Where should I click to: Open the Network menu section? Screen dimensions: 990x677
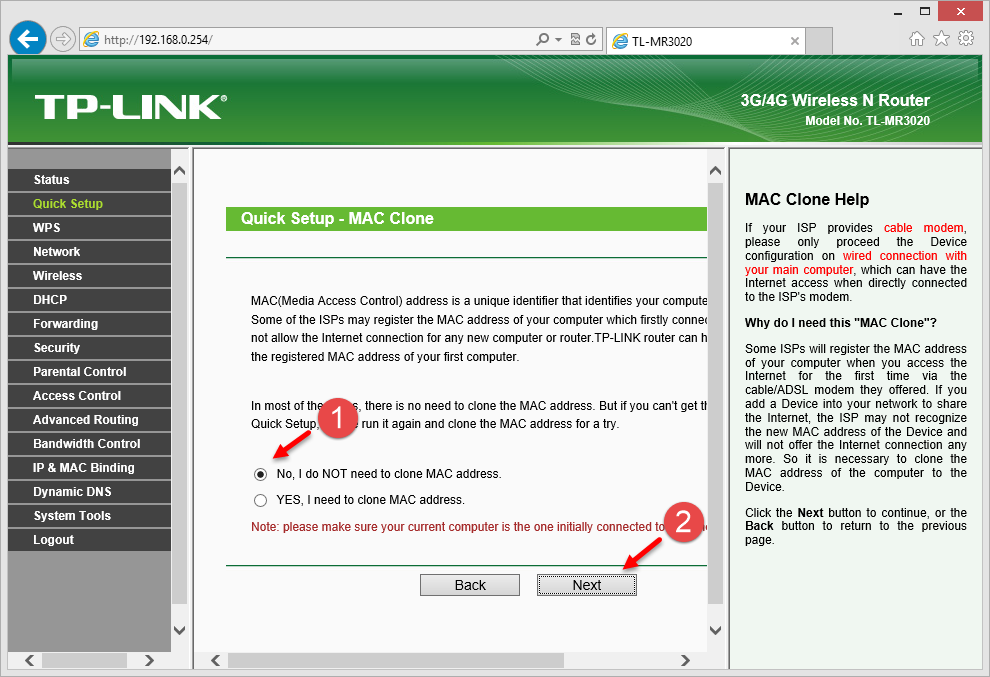tap(90, 251)
